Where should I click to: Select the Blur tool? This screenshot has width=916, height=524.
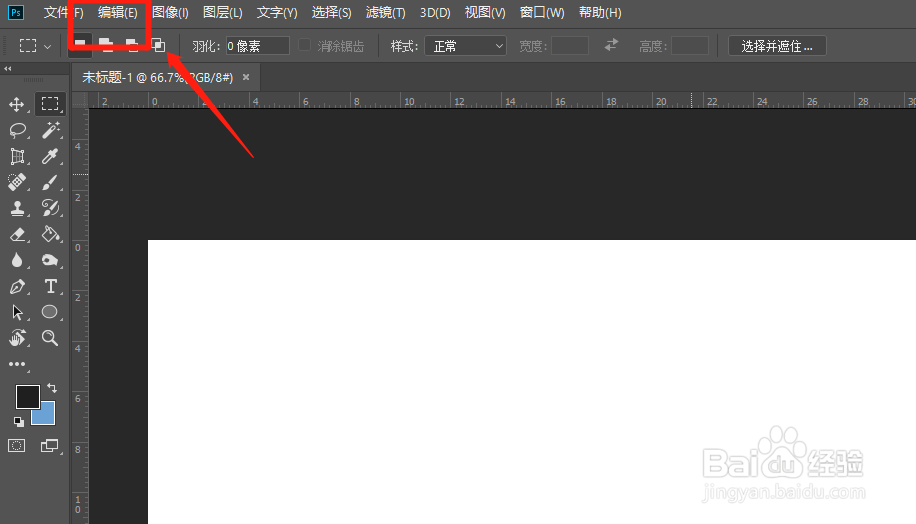[18, 260]
